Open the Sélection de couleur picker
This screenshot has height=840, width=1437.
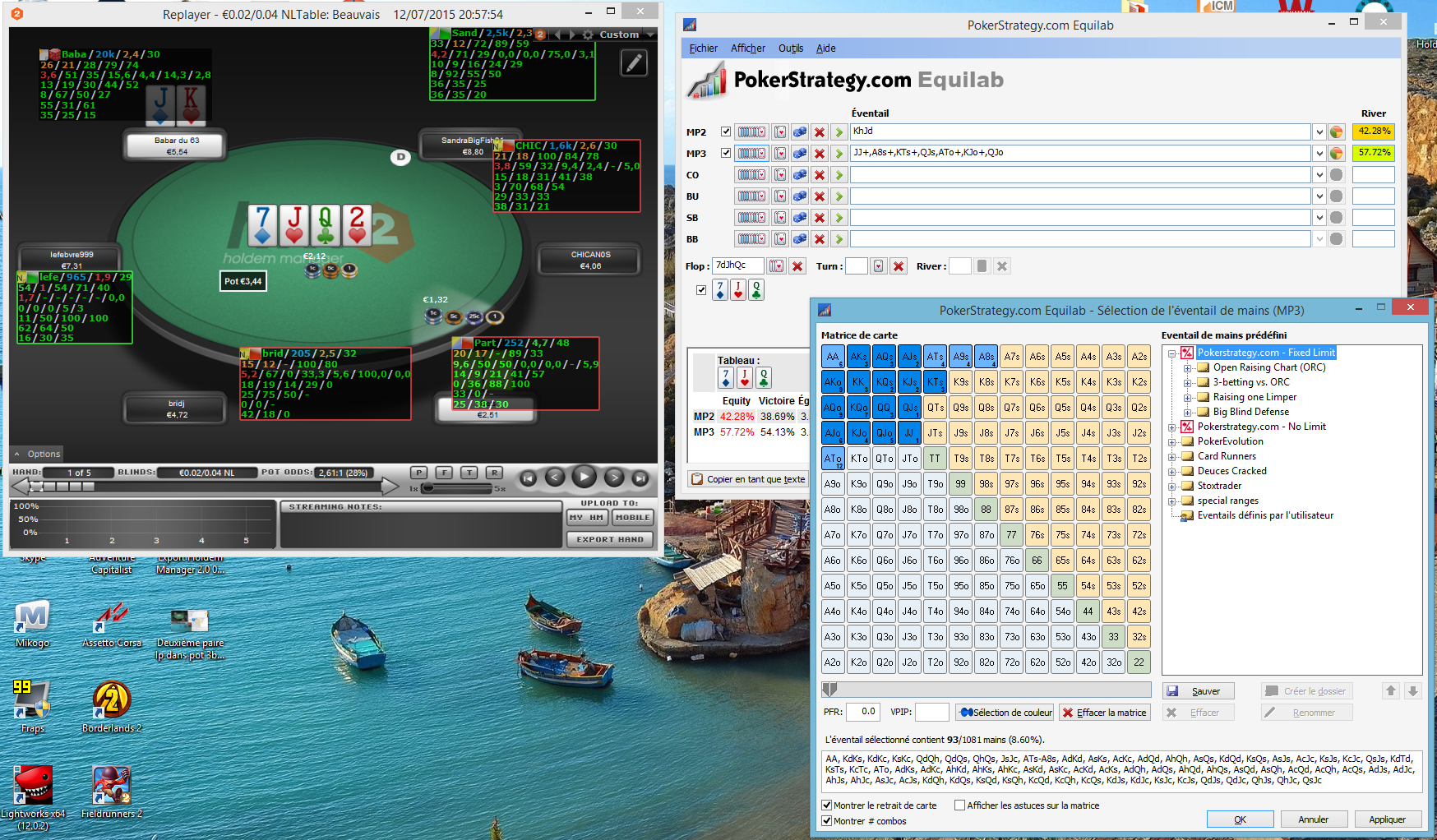(x=1005, y=713)
